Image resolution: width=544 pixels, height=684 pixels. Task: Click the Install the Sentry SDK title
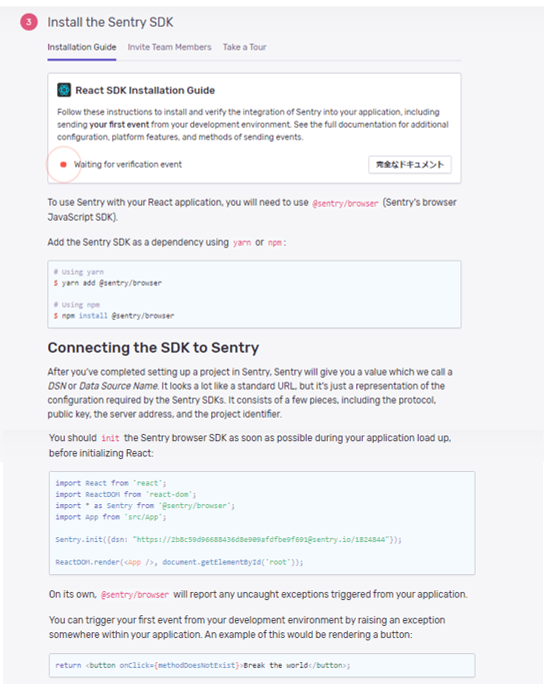(x=110, y=22)
